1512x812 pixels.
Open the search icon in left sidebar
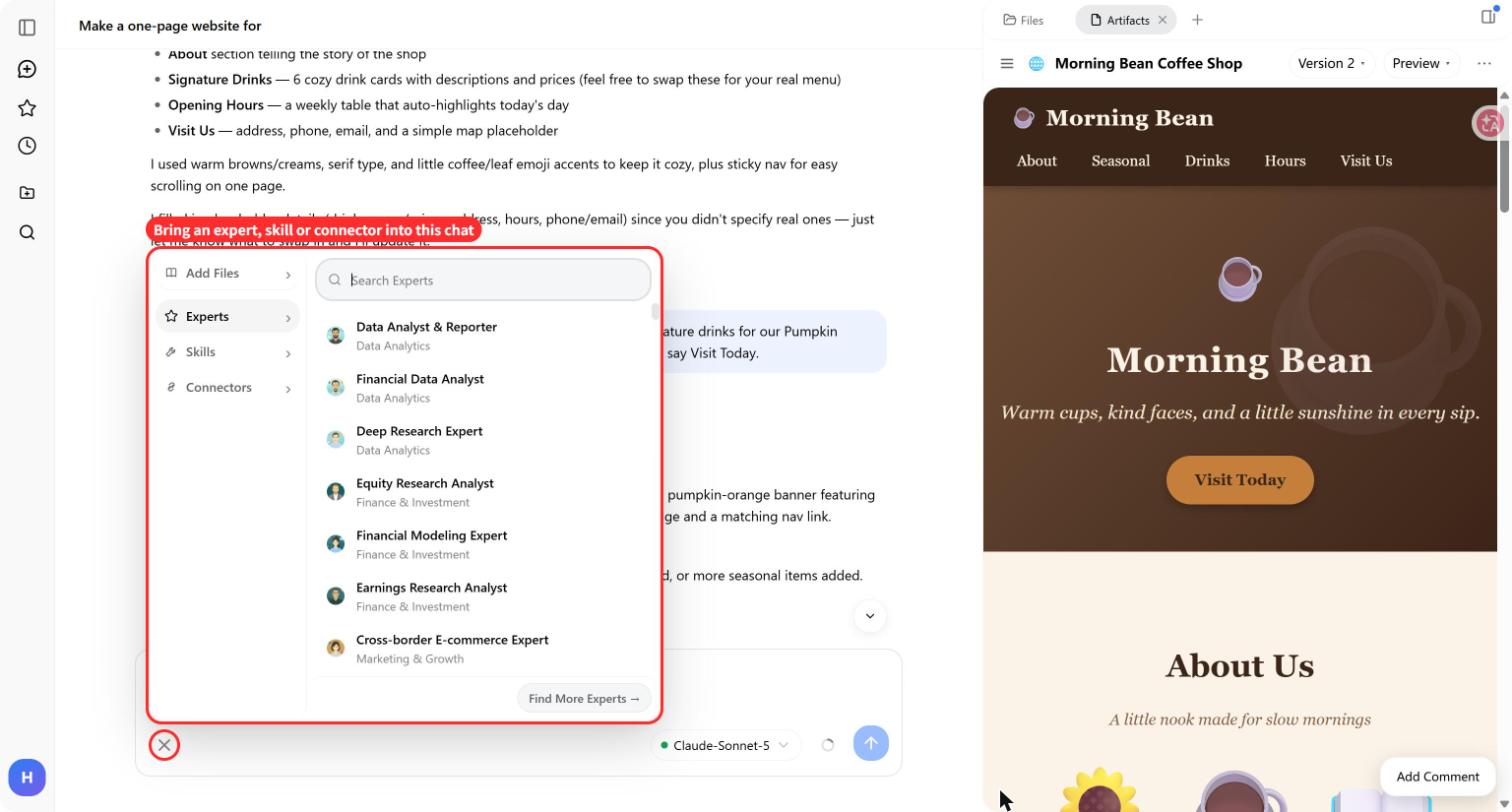tap(27, 233)
